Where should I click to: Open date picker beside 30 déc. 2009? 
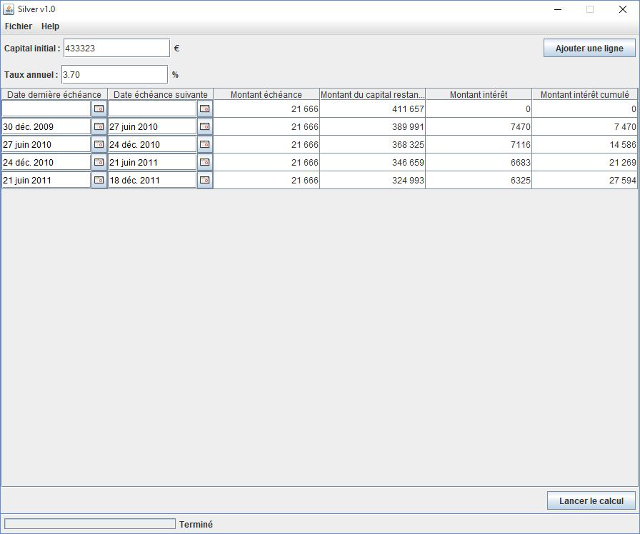99,127
